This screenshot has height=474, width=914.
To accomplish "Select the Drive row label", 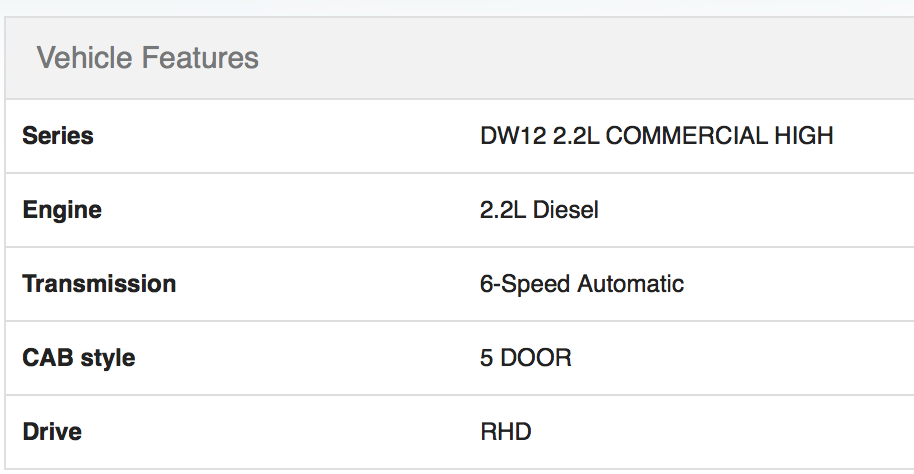I will click(x=52, y=432).
